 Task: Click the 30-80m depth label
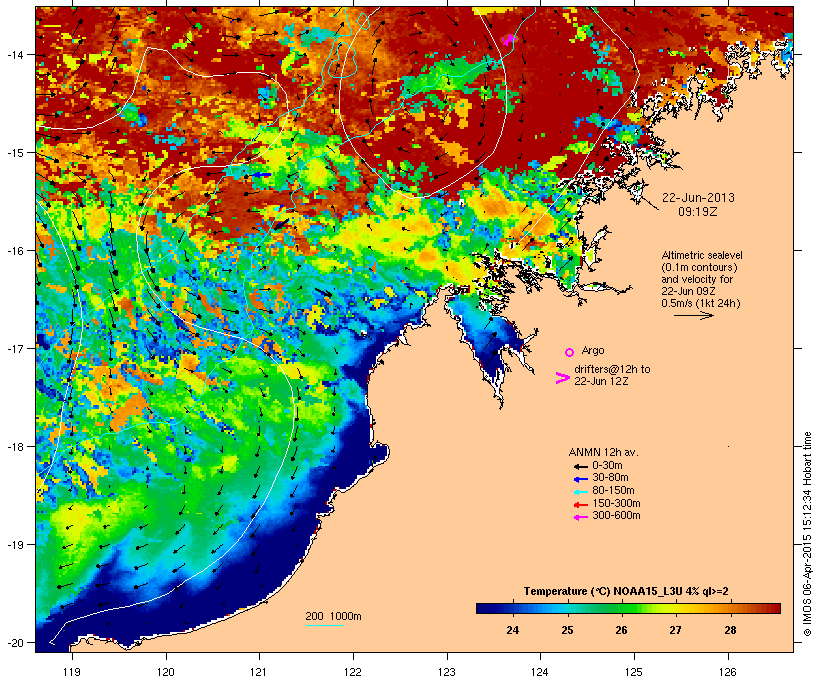610,478
